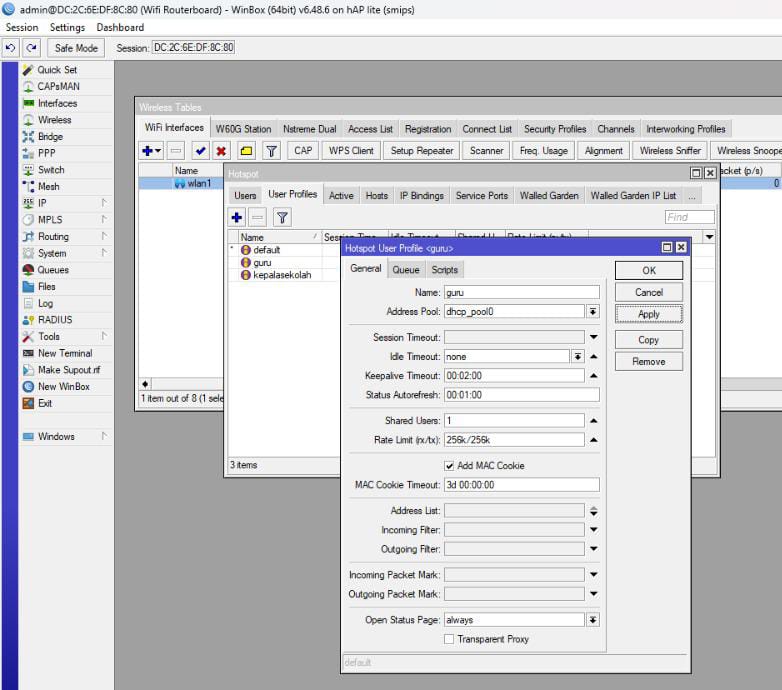Viewport: 782px width, 690px height.
Task: Click Cancel in the profile dialog
Action: click(649, 292)
